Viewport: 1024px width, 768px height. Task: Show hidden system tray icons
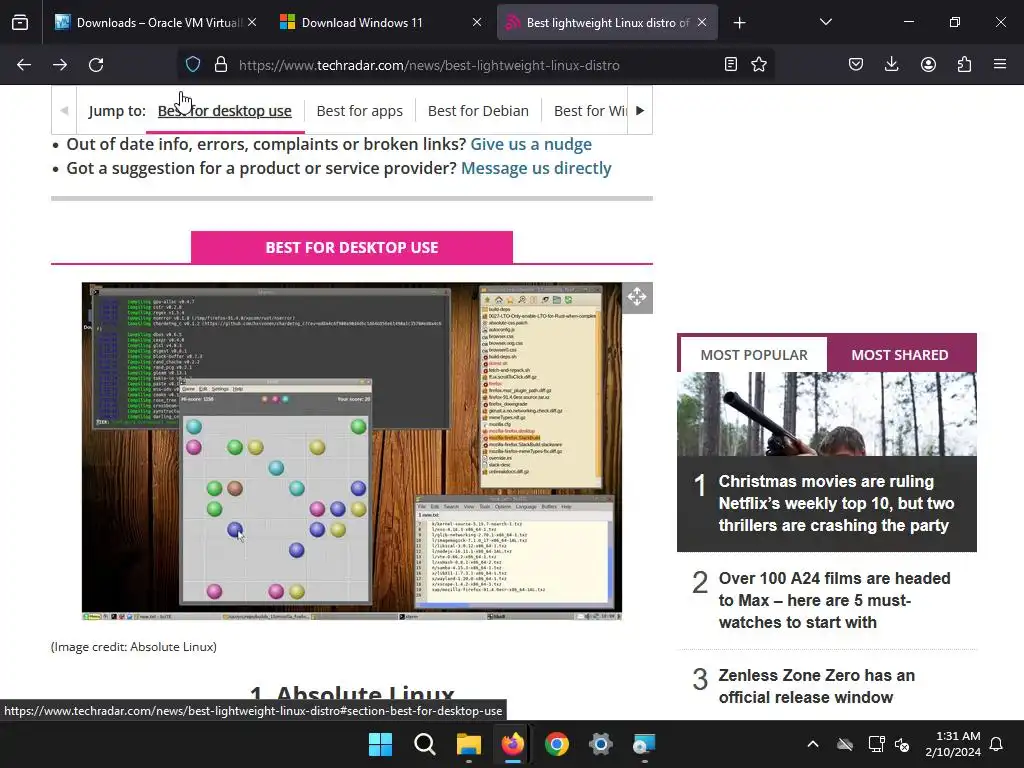coord(813,744)
